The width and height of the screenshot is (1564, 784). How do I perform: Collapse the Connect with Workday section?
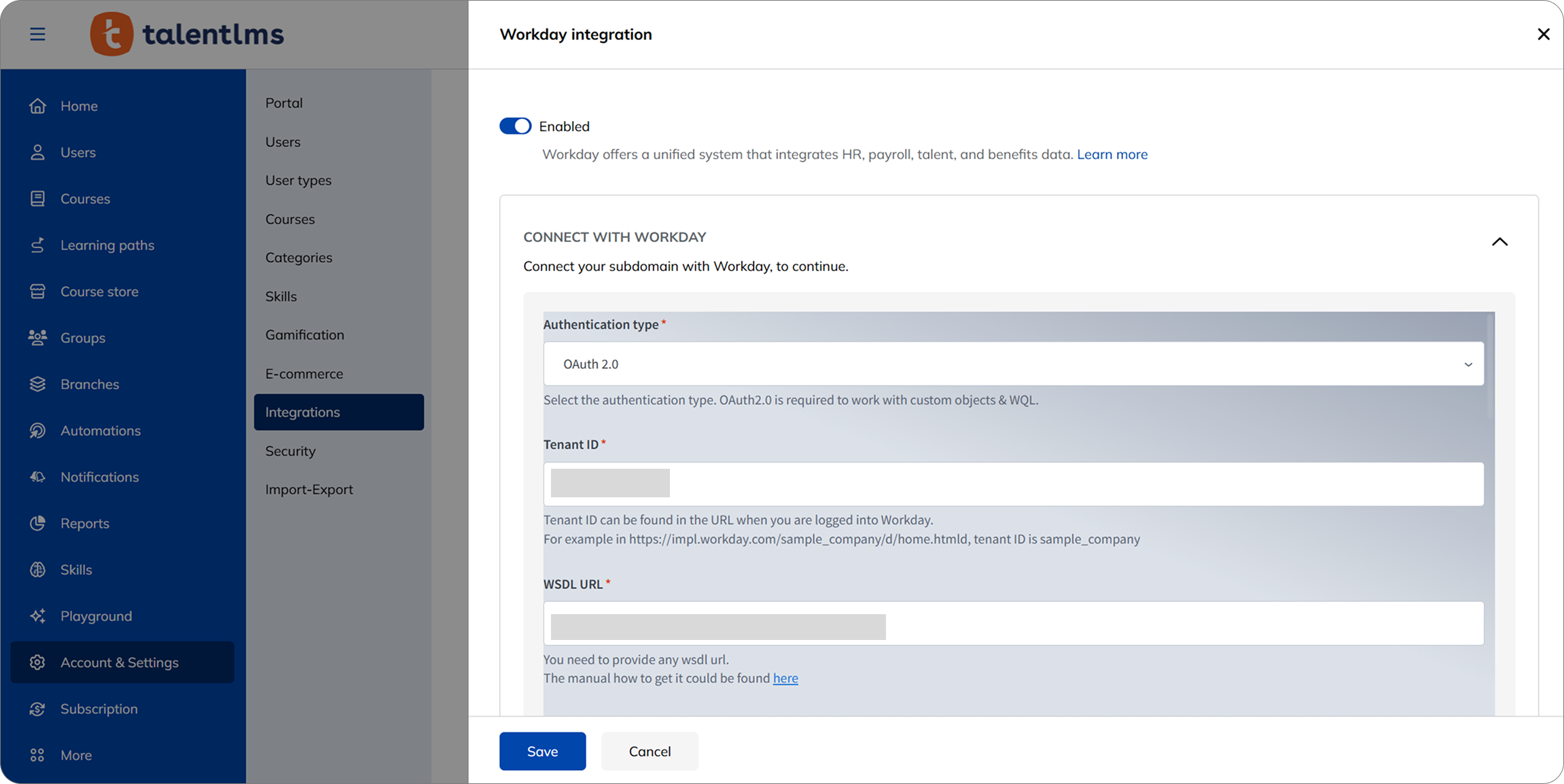pos(1499,242)
